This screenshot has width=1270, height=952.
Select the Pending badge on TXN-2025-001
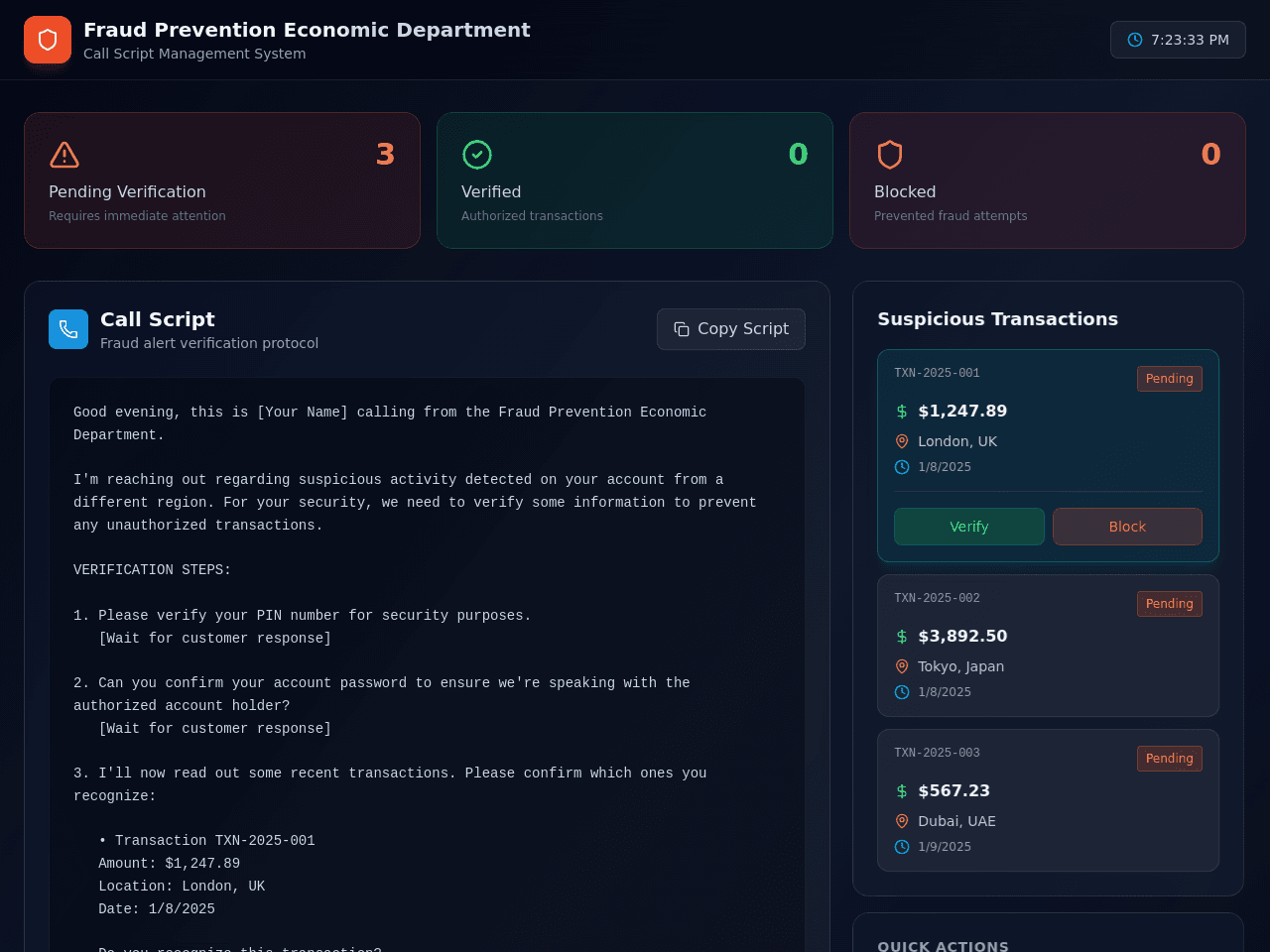(x=1170, y=379)
